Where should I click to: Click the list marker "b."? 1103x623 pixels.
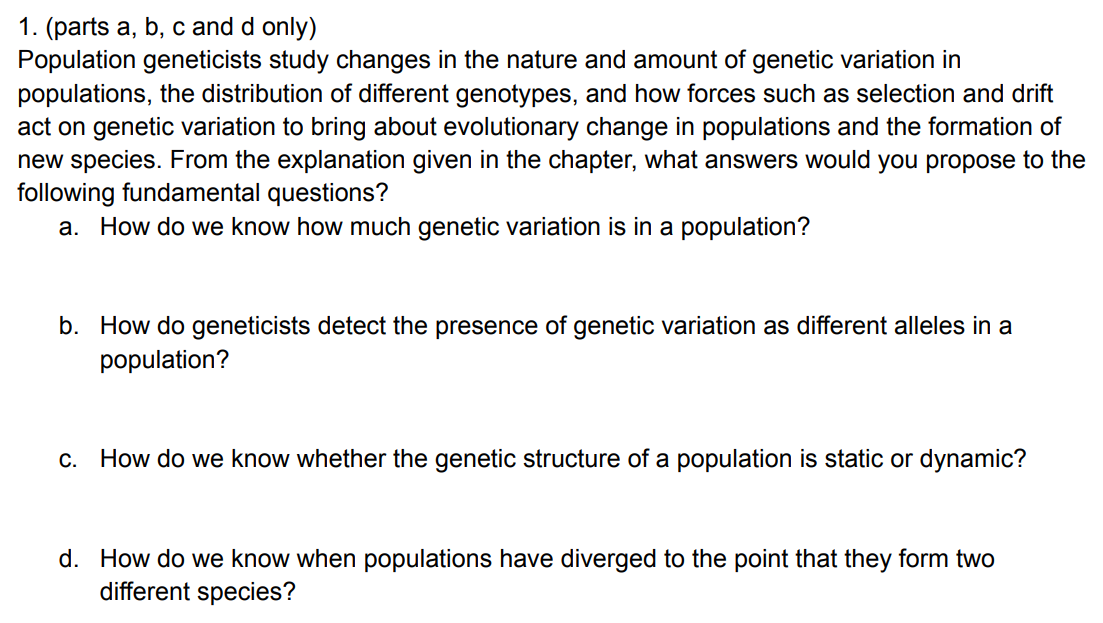click(x=68, y=326)
